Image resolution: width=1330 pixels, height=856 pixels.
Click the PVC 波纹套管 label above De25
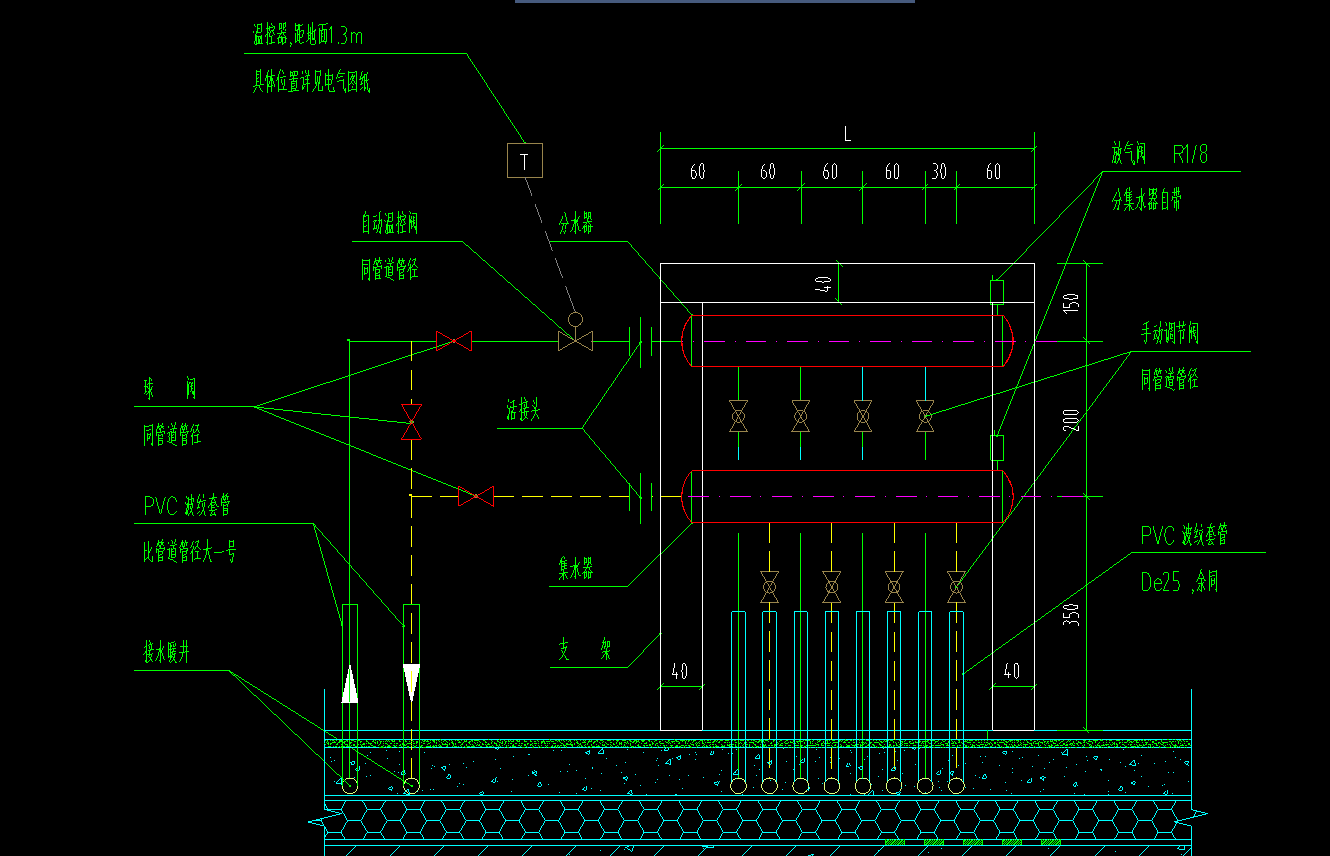point(1185,535)
